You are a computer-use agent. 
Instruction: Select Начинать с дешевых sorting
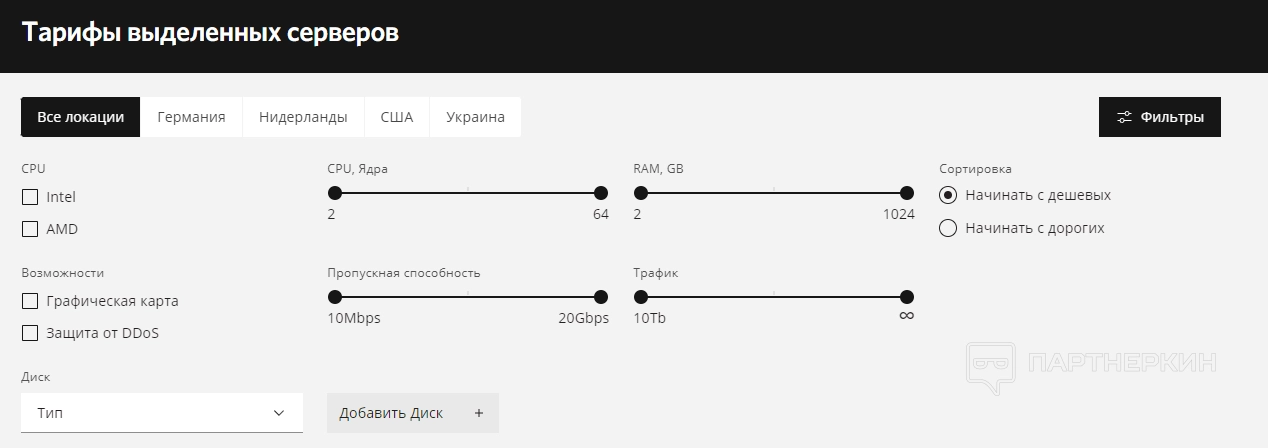click(948, 195)
